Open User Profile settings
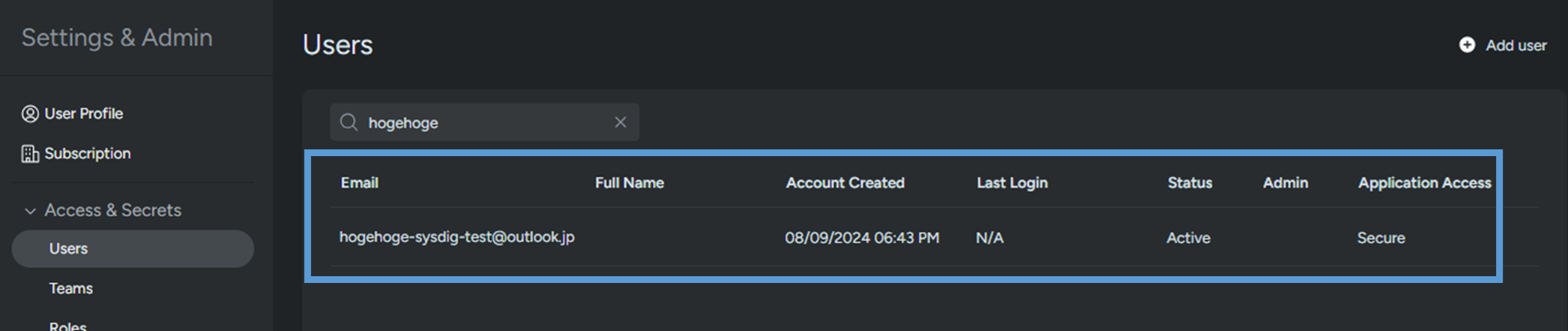This screenshot has width=1568, height=331. 83,114
